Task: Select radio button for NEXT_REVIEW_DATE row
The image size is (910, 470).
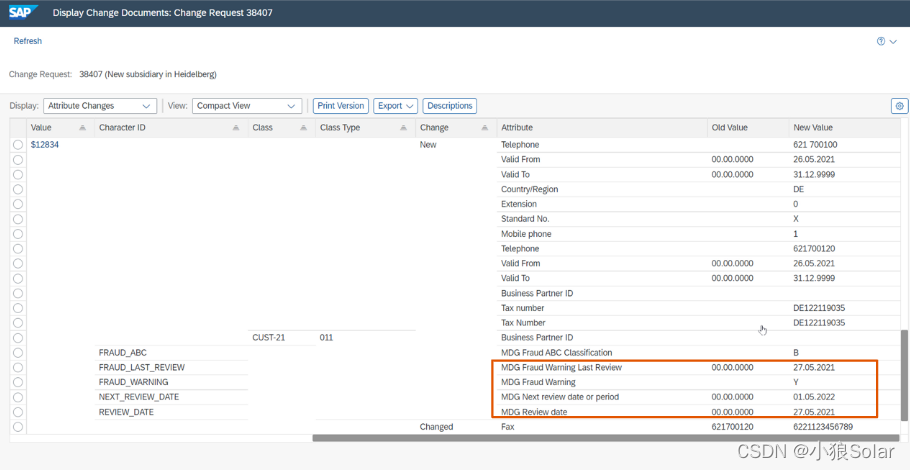Action: click(18, 397)
